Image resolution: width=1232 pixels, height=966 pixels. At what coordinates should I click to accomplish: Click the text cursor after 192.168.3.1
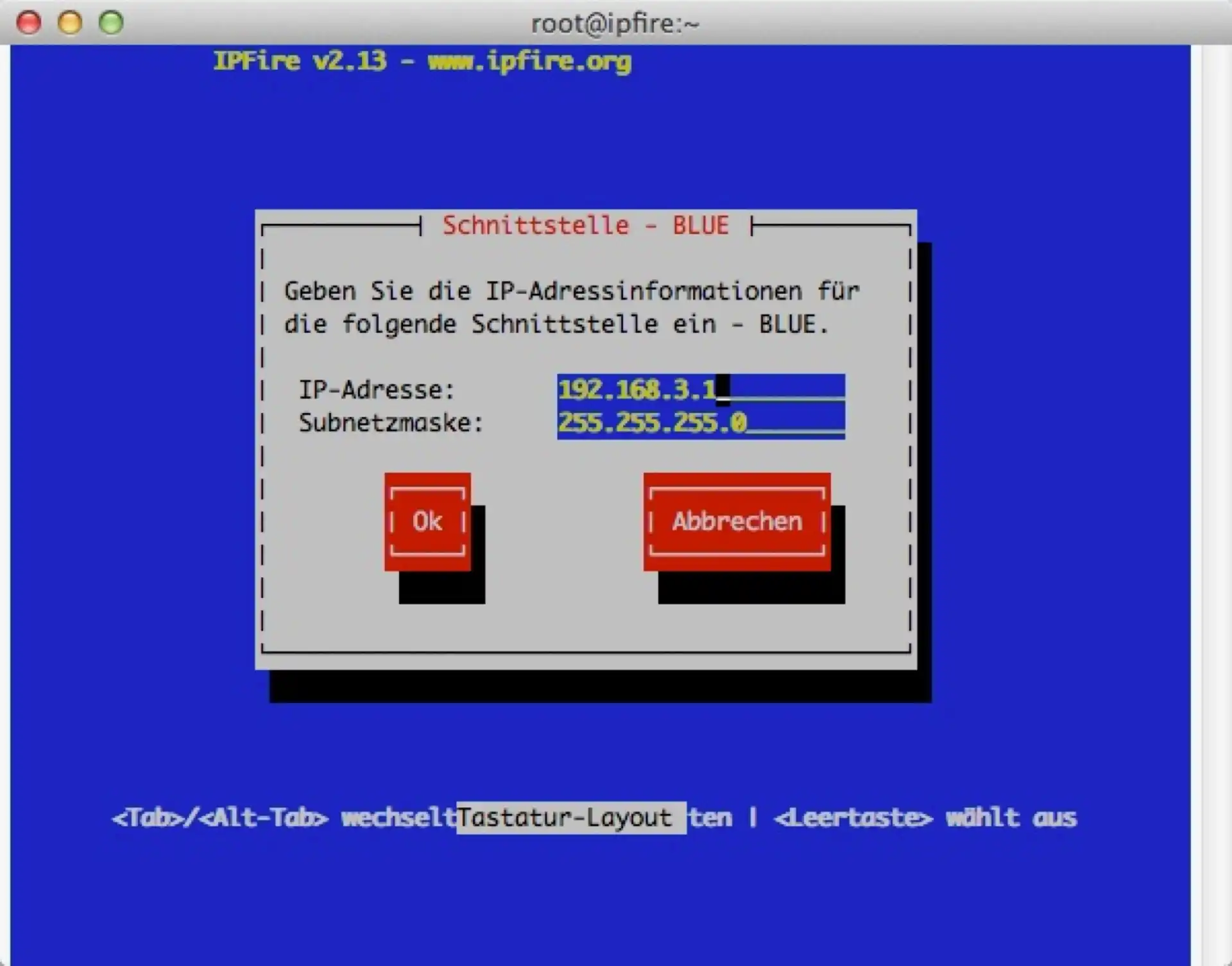[723, 389]
